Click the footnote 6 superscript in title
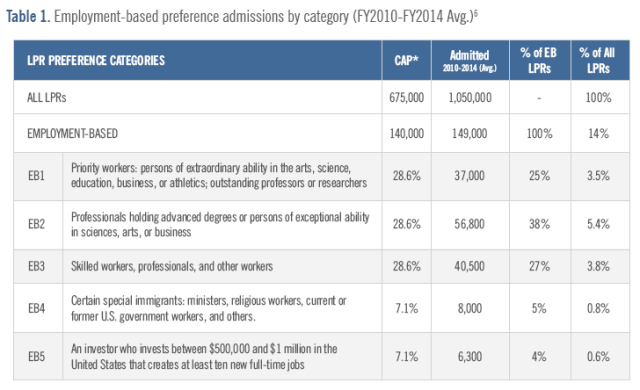The width and height of the screenshot is (640, 390). (x=476, y=12)
